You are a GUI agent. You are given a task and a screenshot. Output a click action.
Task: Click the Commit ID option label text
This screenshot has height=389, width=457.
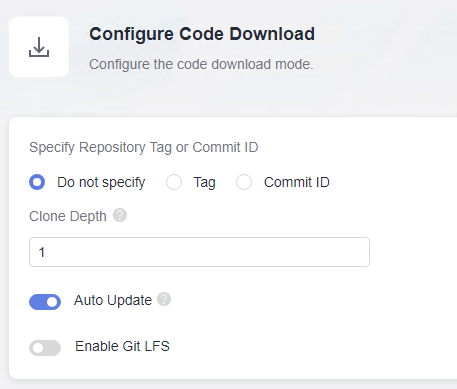tap(297, 182)
